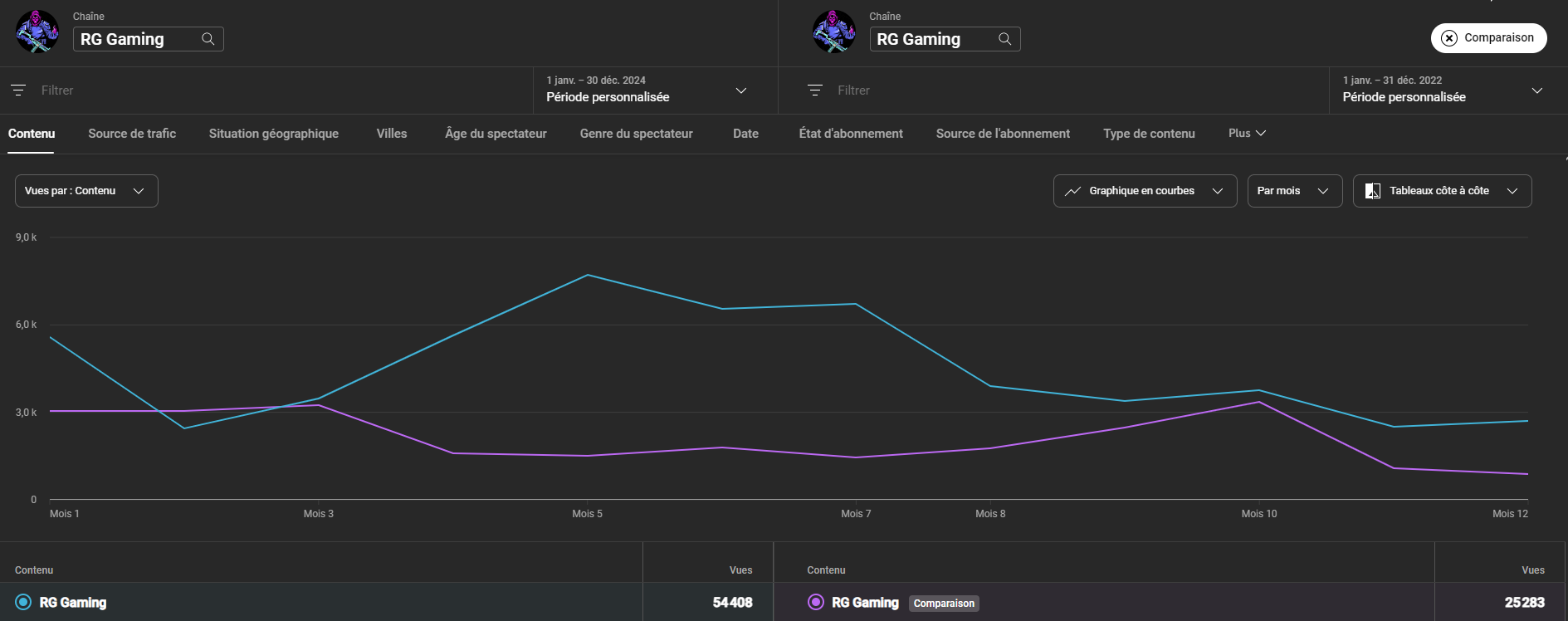Click the line chart icon

[x=1072, y=191]
